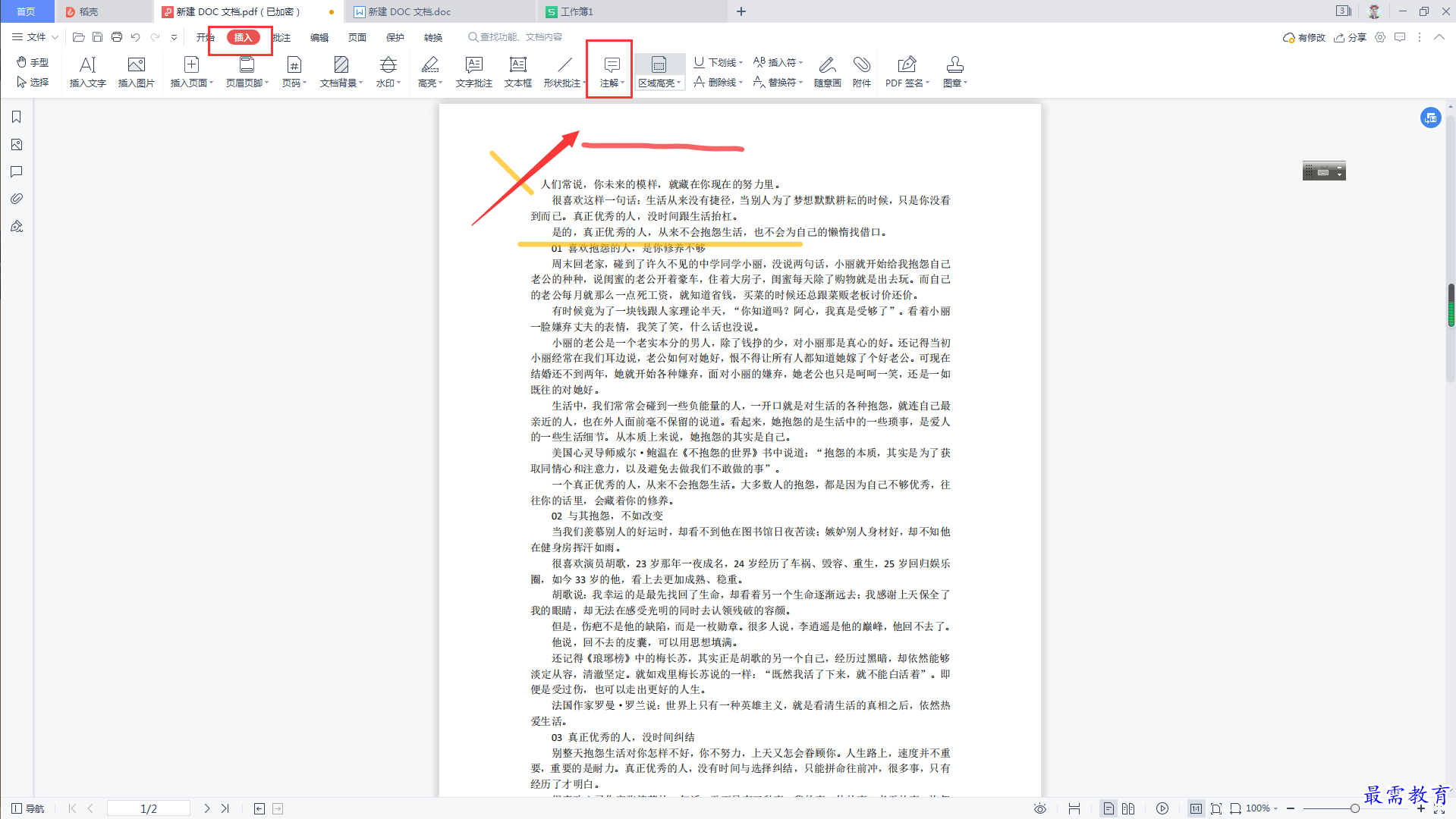Switch to 新建 DOC 文档.doc tab

439,11
